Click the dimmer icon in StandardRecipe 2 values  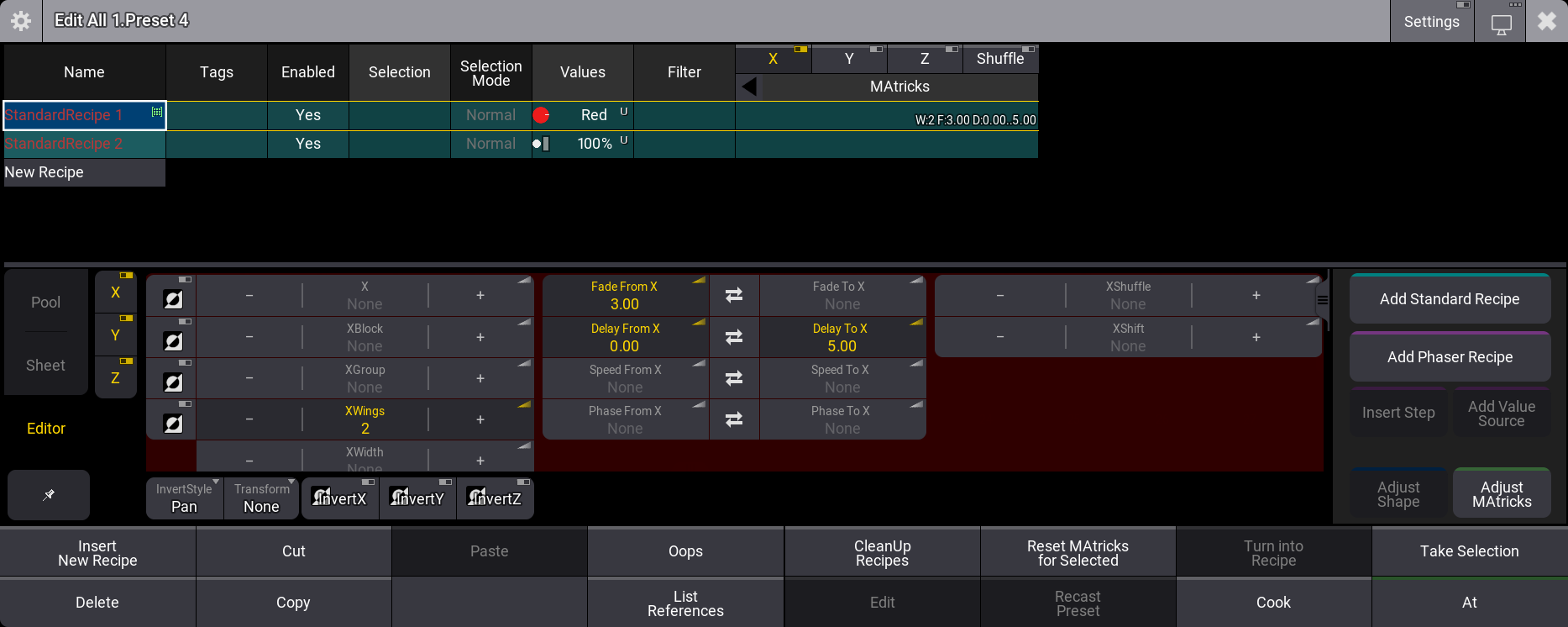(x=541, y=144)
